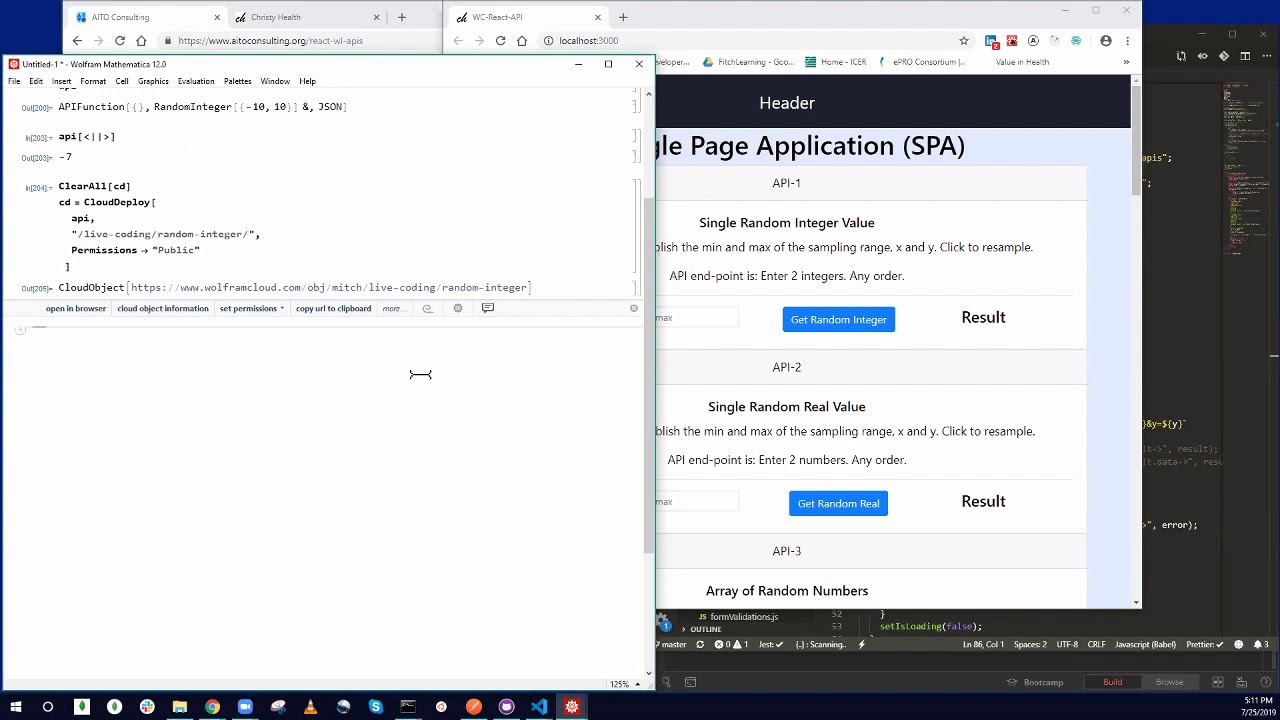Open the Evaluation menu in Mathematica
Viewport: 1280px width, 720px height.
point(196,81)
